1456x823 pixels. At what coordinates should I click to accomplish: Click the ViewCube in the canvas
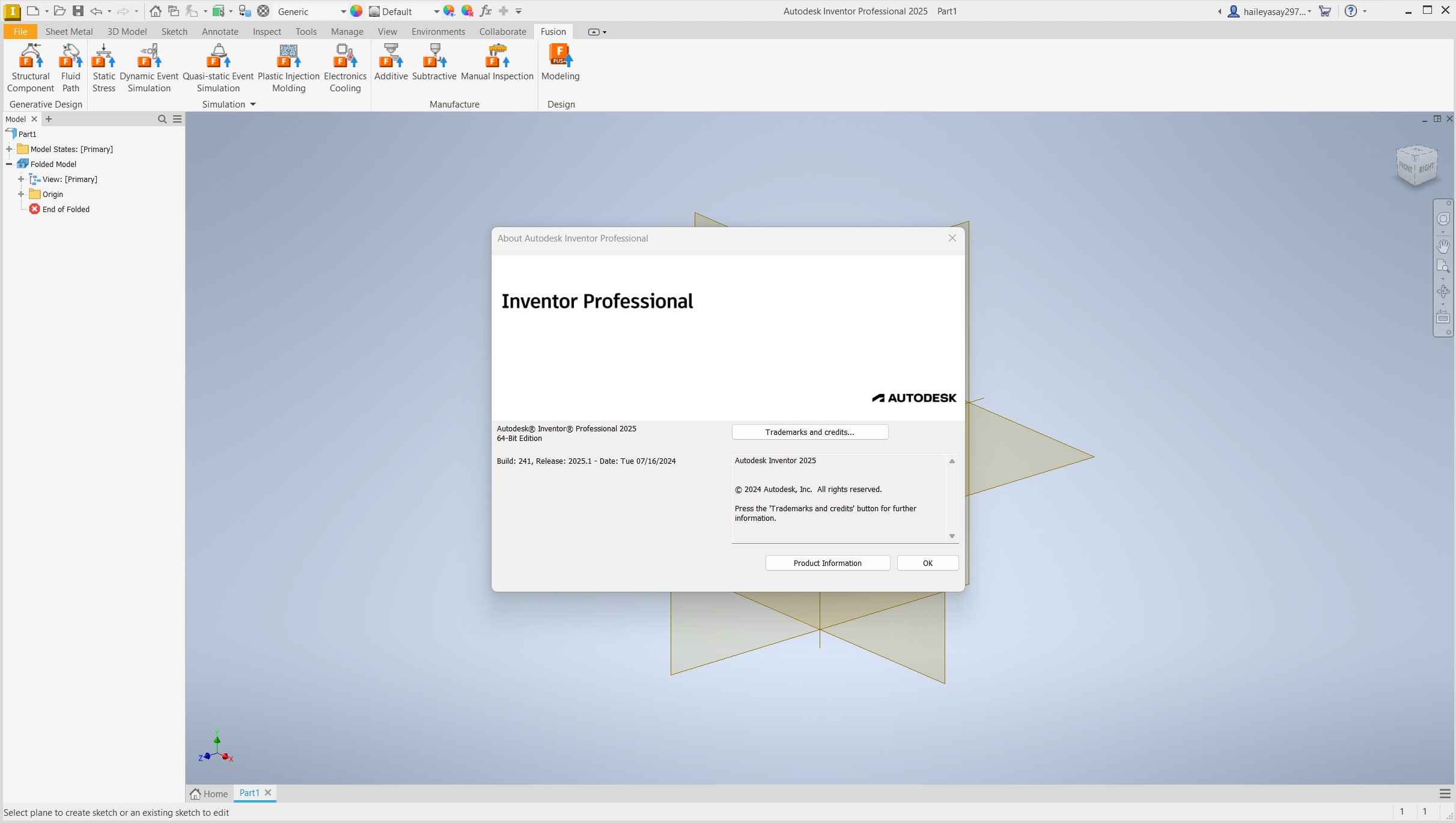[1416, 165]
